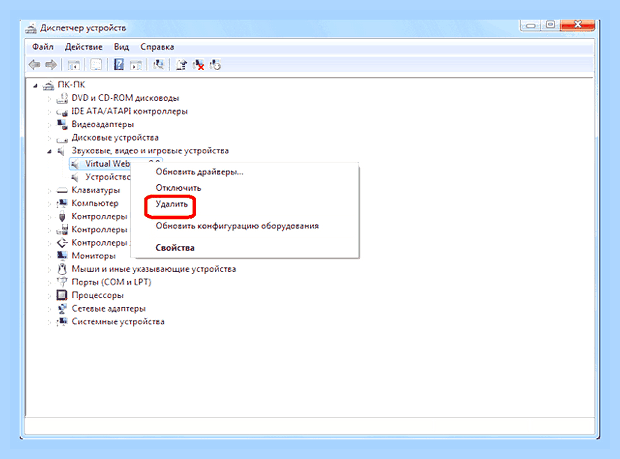Select the ПК-ПК computer name label

click(71, 85)
